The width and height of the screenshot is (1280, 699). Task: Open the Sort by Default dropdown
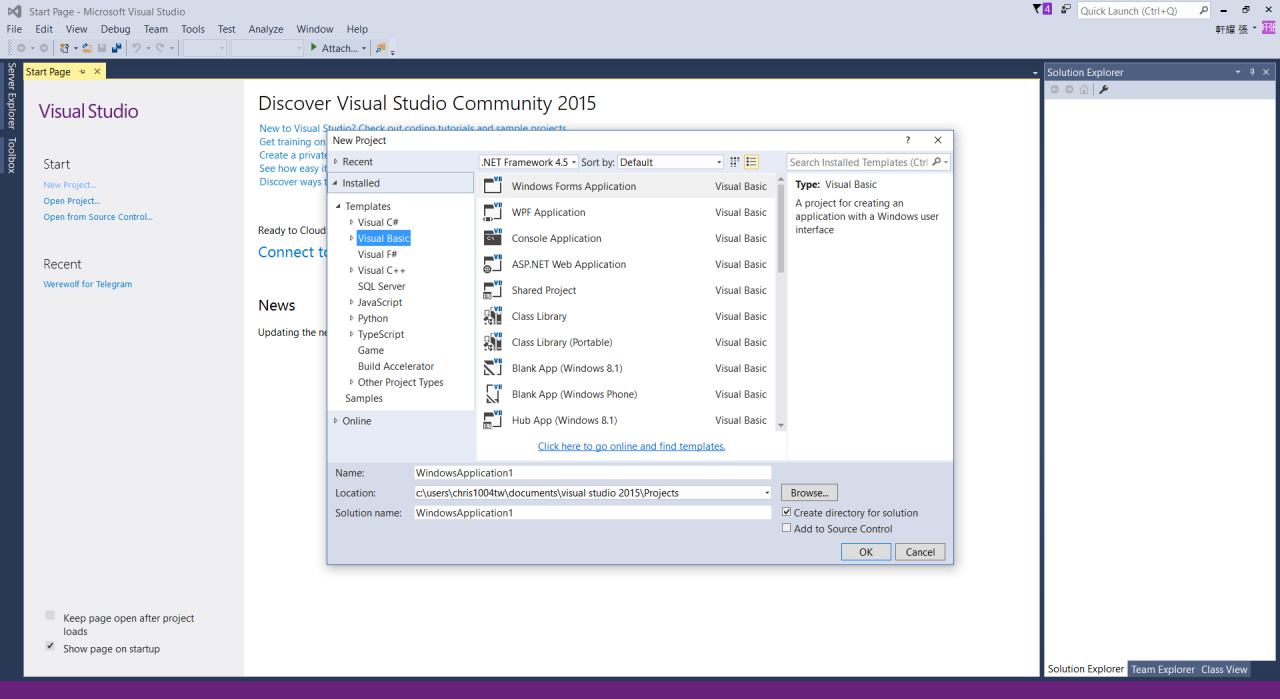(x=670, y=162)
